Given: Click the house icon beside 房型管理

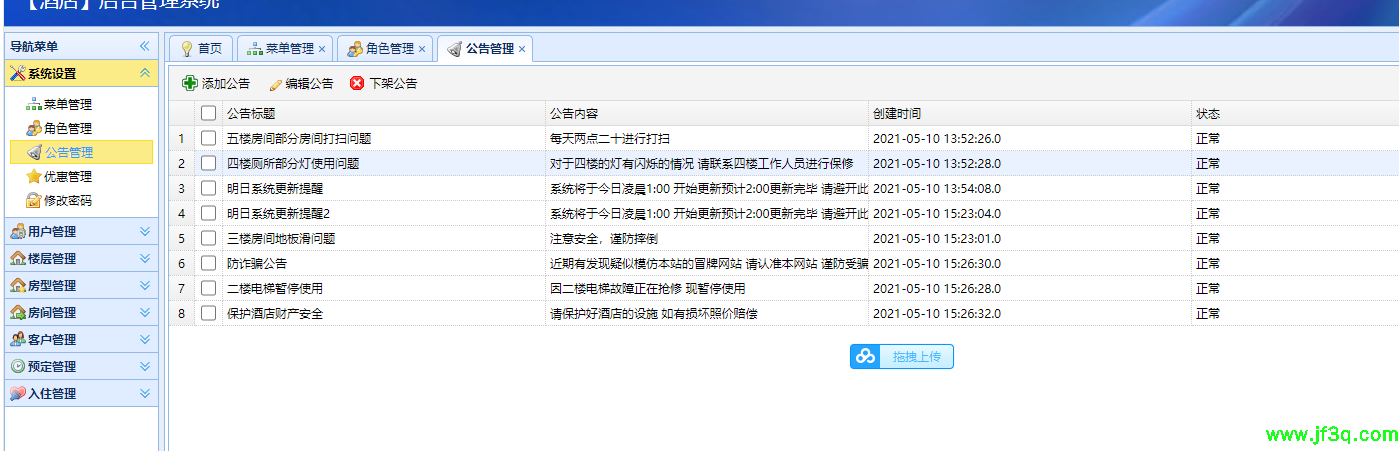Looking at the screenshot, I should pos(18,286).
